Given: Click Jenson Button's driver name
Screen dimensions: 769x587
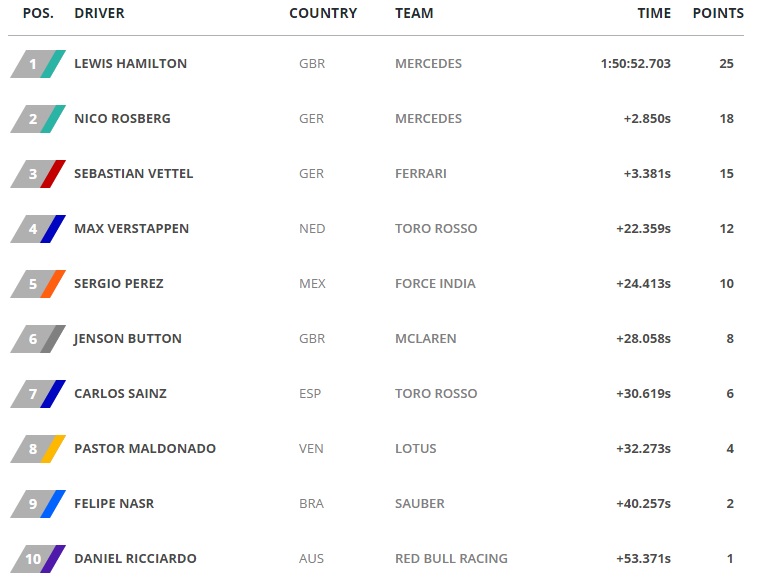Looking at the screenshot, I should [x=128, y=339].
